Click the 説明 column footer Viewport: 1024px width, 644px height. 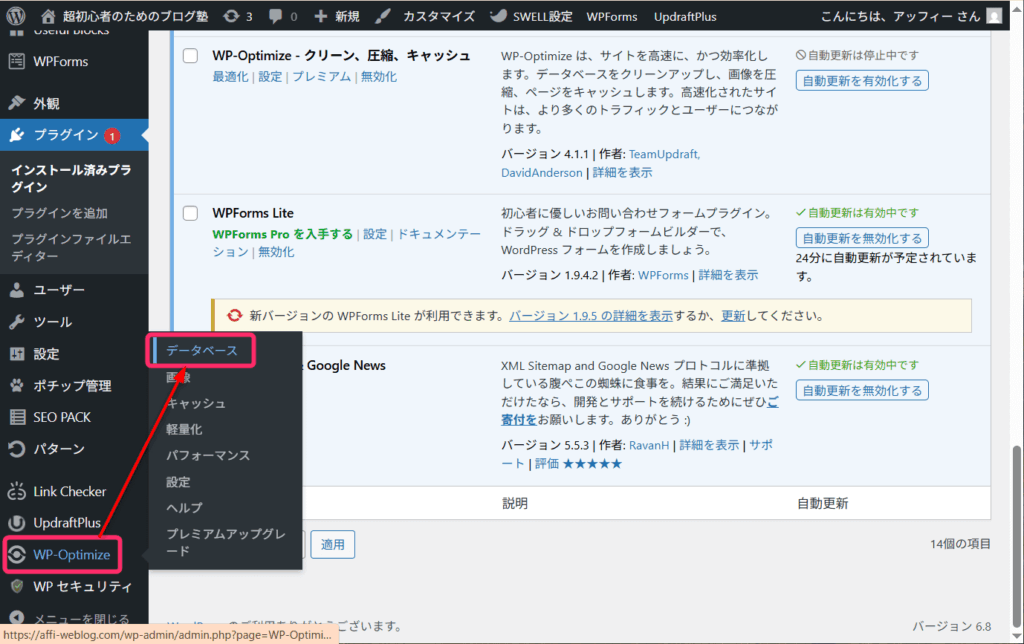coord(515,504)
